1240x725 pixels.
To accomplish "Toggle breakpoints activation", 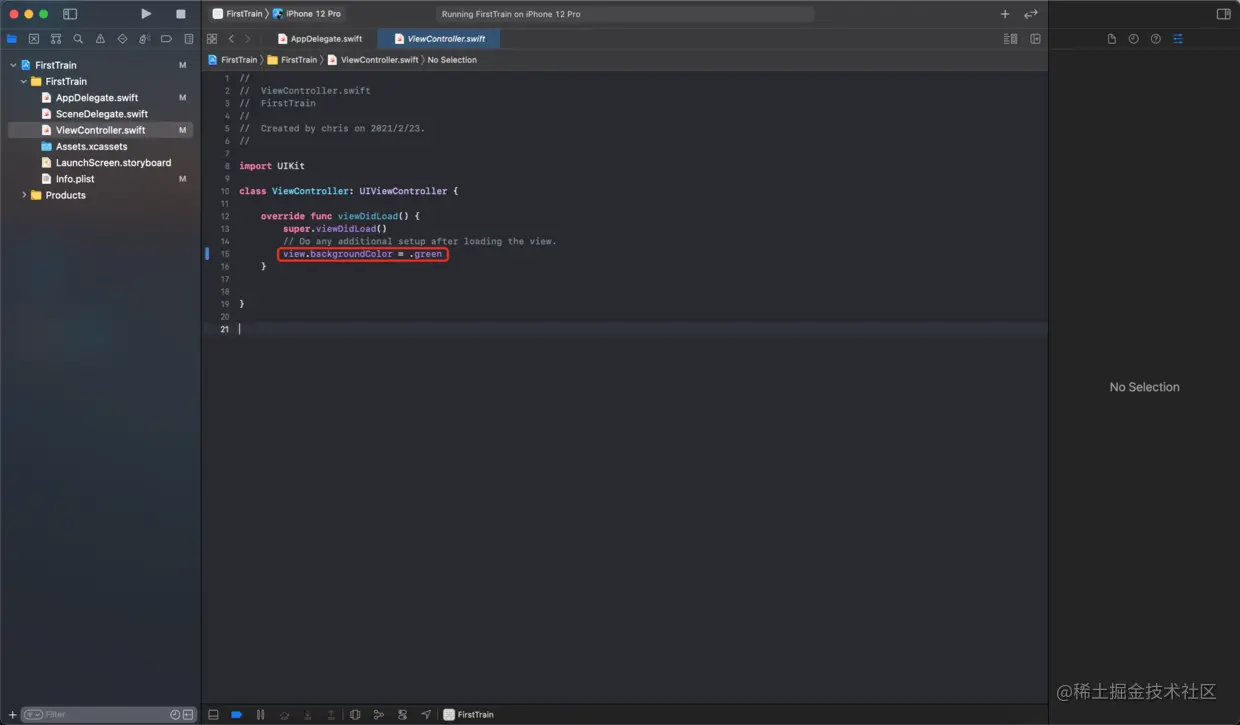I will 237,715.
